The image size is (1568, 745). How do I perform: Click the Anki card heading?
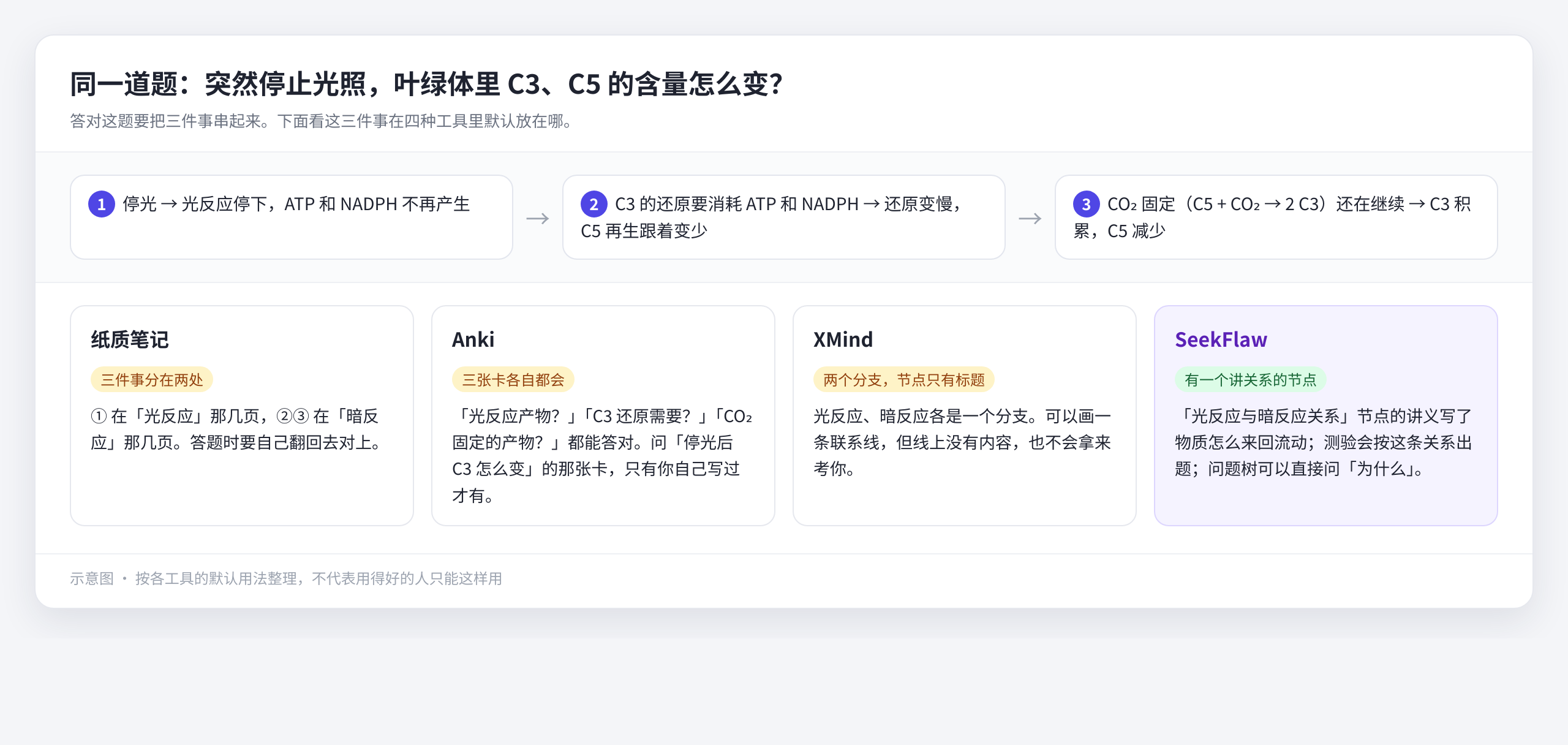473,339
